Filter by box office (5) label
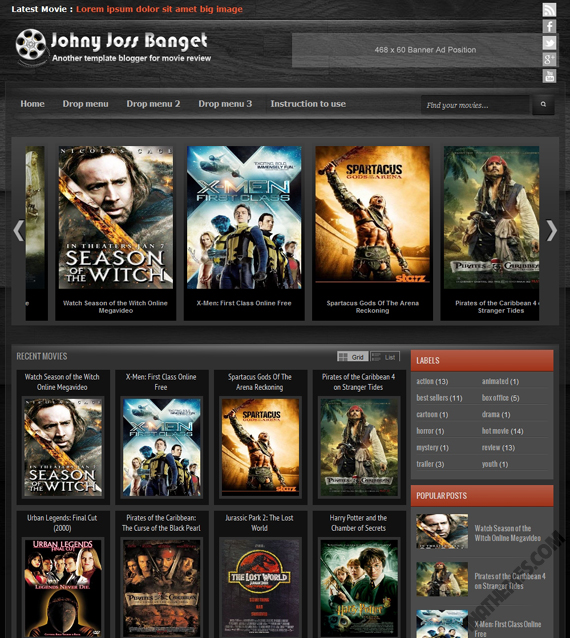Viewport: 570px width, 638px height. 500,398
